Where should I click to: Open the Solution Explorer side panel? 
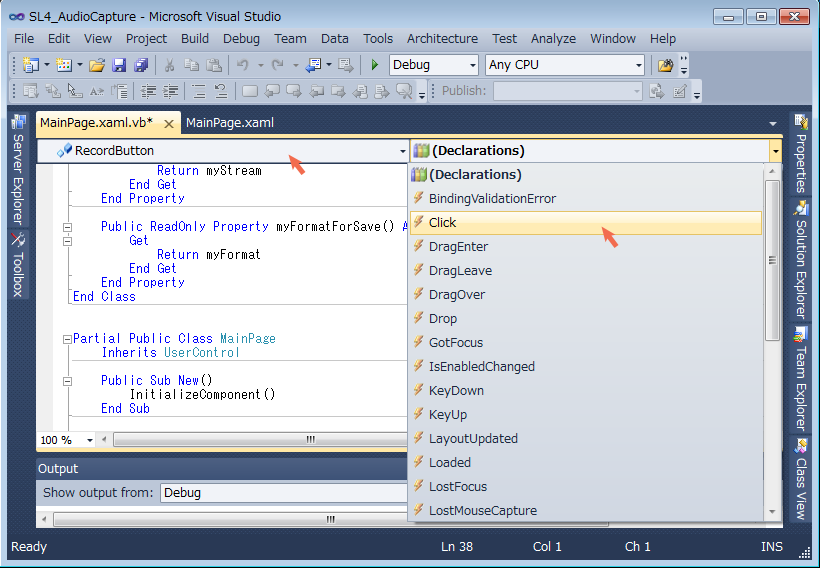[801, 259]
